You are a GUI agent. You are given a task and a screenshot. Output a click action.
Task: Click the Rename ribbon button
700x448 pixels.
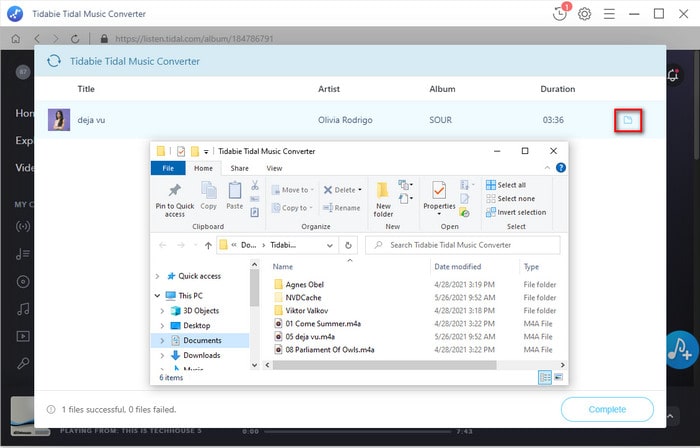[x=342, y=207]
